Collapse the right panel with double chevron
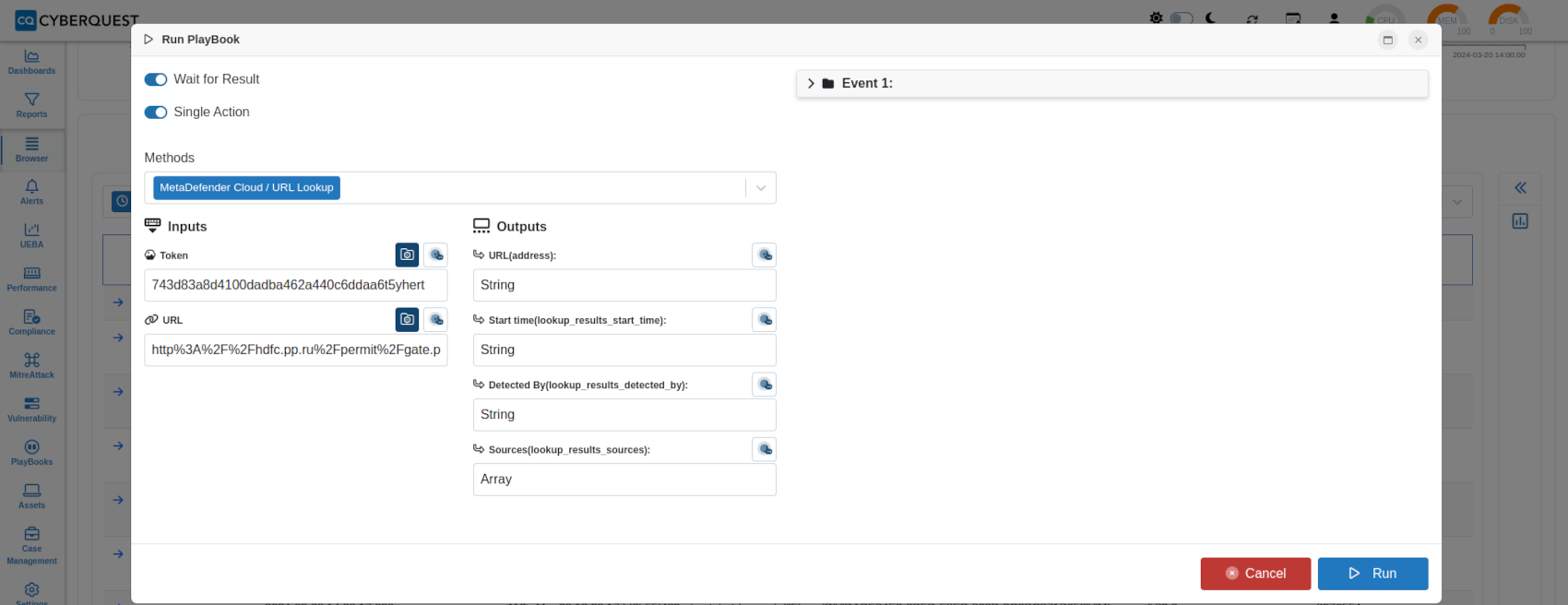 click(x=1520, y=188)
